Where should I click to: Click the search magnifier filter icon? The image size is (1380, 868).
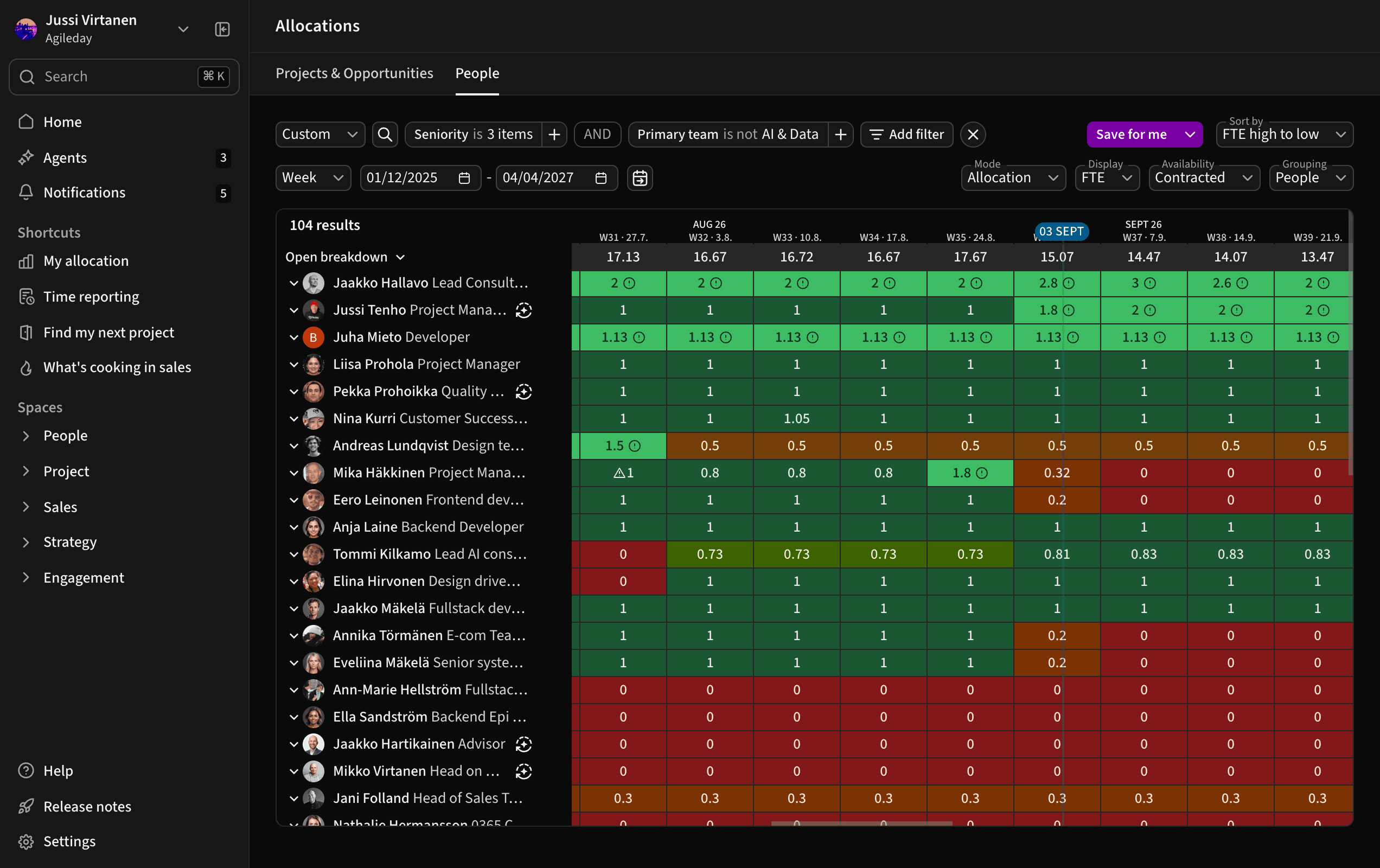click(385, 134)
